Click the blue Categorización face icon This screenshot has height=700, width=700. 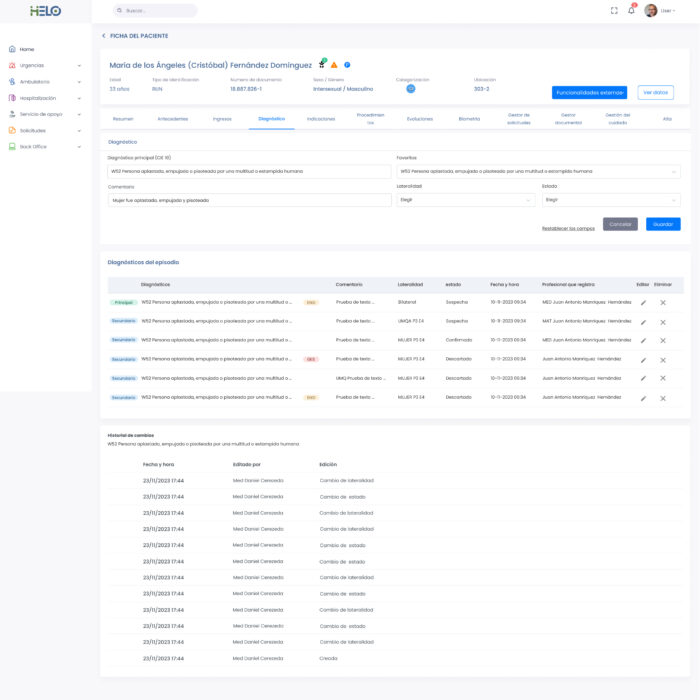[x=410, y=89]
